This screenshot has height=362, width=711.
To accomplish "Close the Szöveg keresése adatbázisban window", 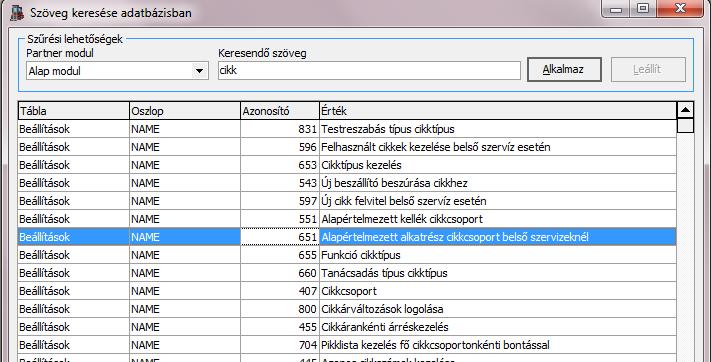I will click(680, 9).
